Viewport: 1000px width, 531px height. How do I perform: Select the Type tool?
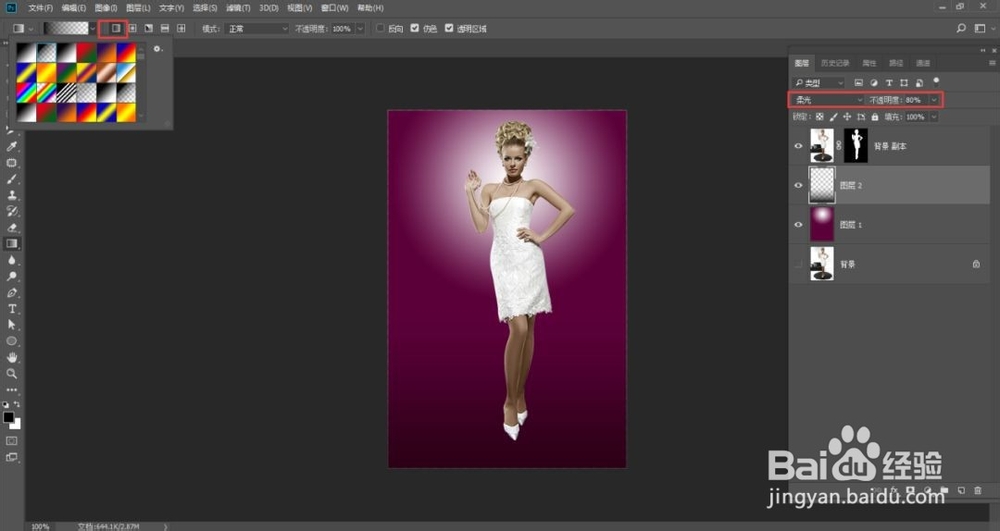[x=11, y=309]
